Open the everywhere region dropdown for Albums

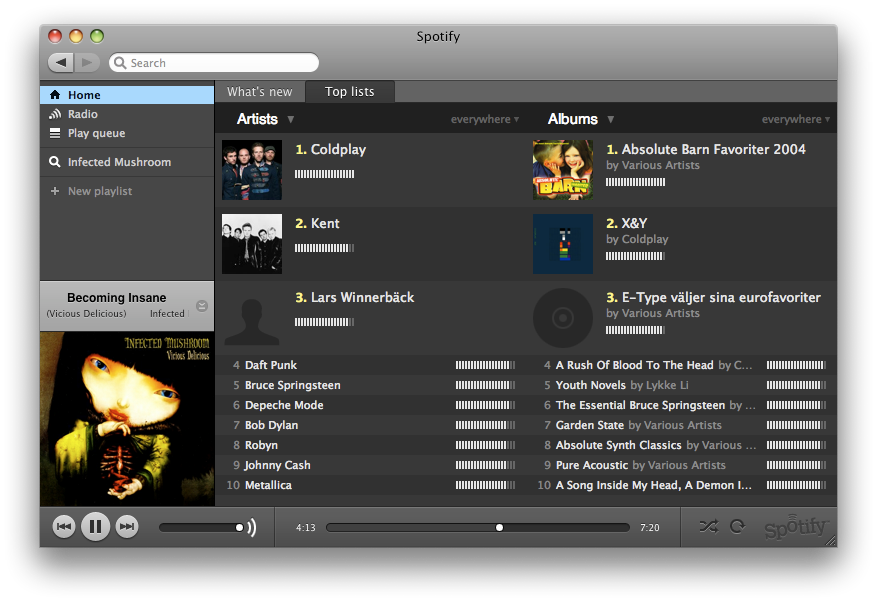click(x=795, y=119)
